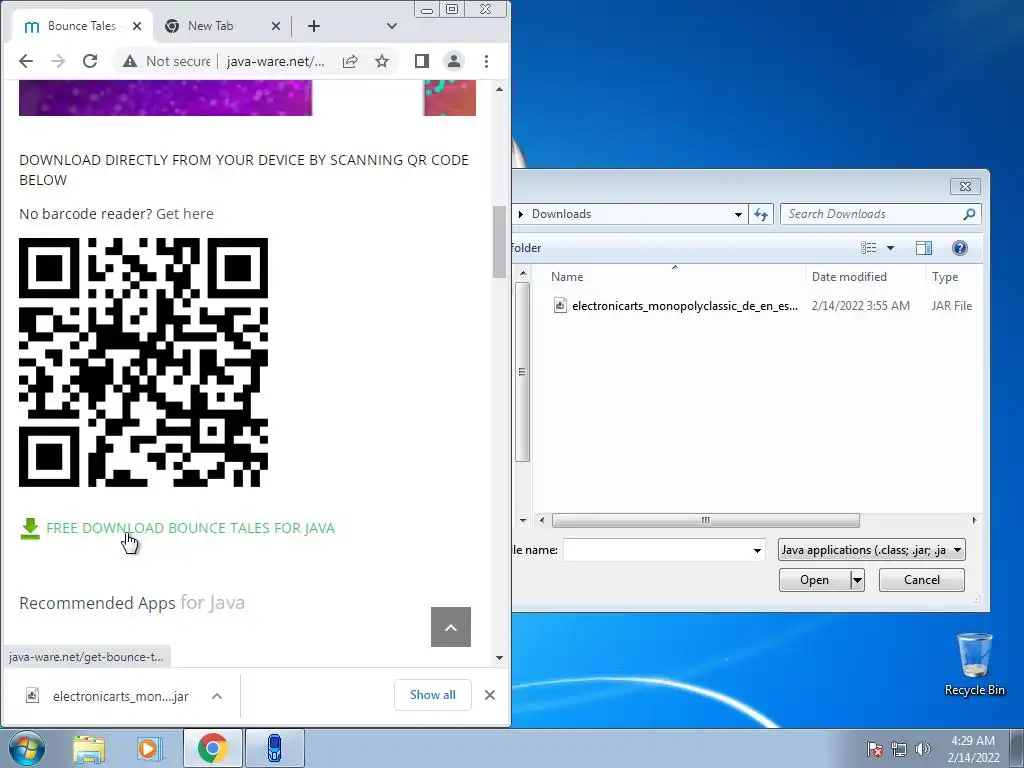
Task: Switch to the Bounce Tales tab
Action: coord(82,26)
